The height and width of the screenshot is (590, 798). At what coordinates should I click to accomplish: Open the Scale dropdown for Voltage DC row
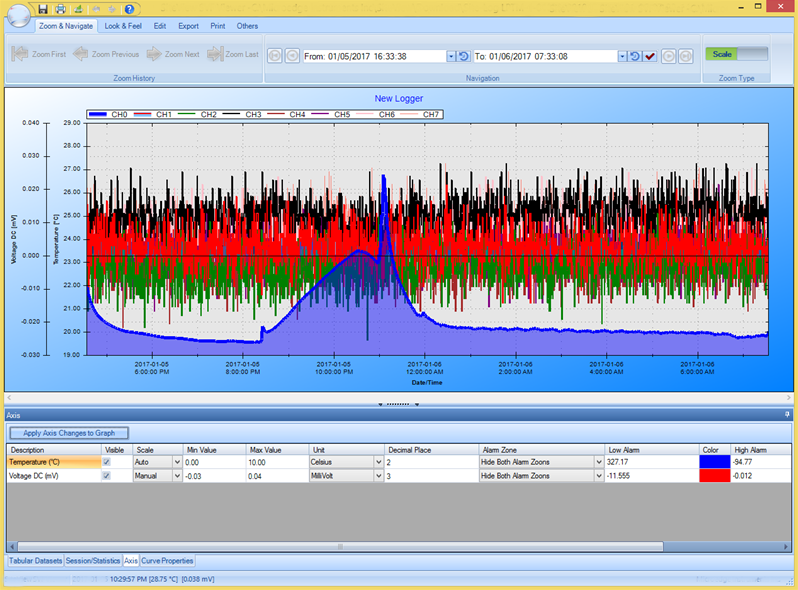pyautogui.click(x=178, y=476)
